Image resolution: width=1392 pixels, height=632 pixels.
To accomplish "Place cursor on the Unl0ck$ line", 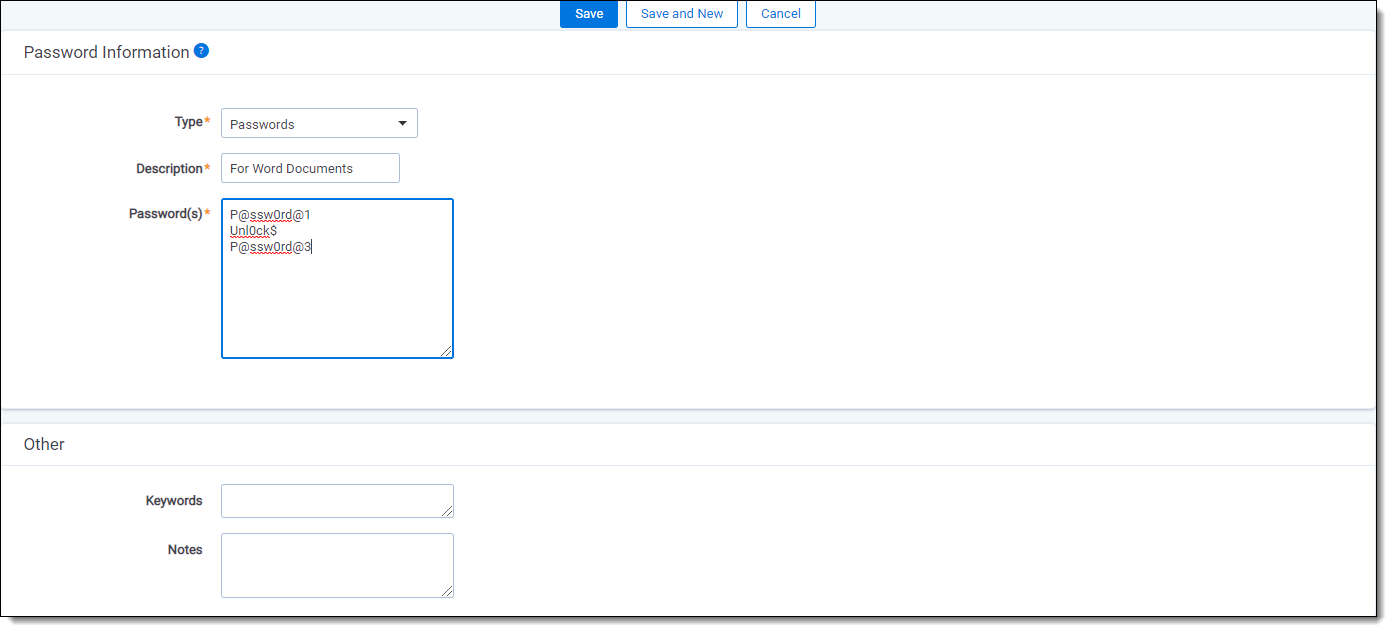I will 253,231.
